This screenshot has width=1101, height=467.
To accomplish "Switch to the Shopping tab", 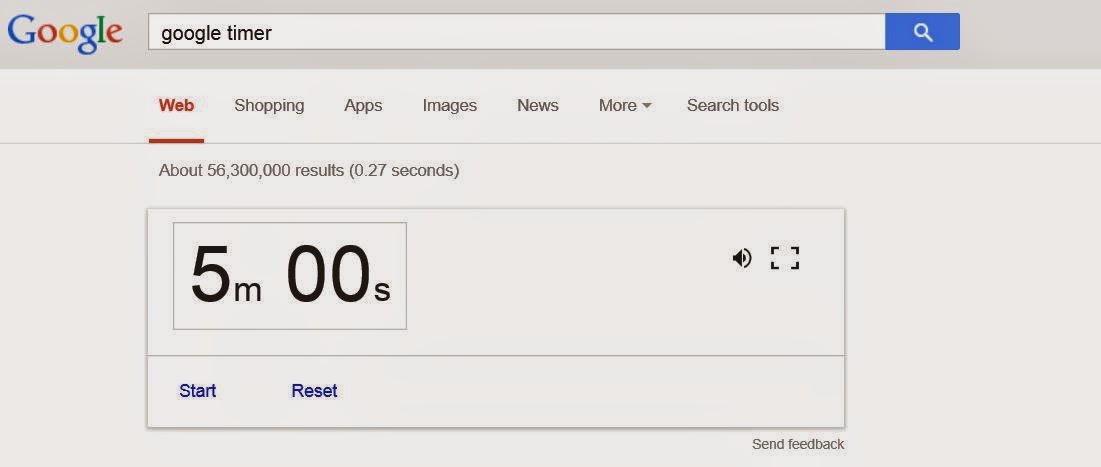I will pos(269,105).
